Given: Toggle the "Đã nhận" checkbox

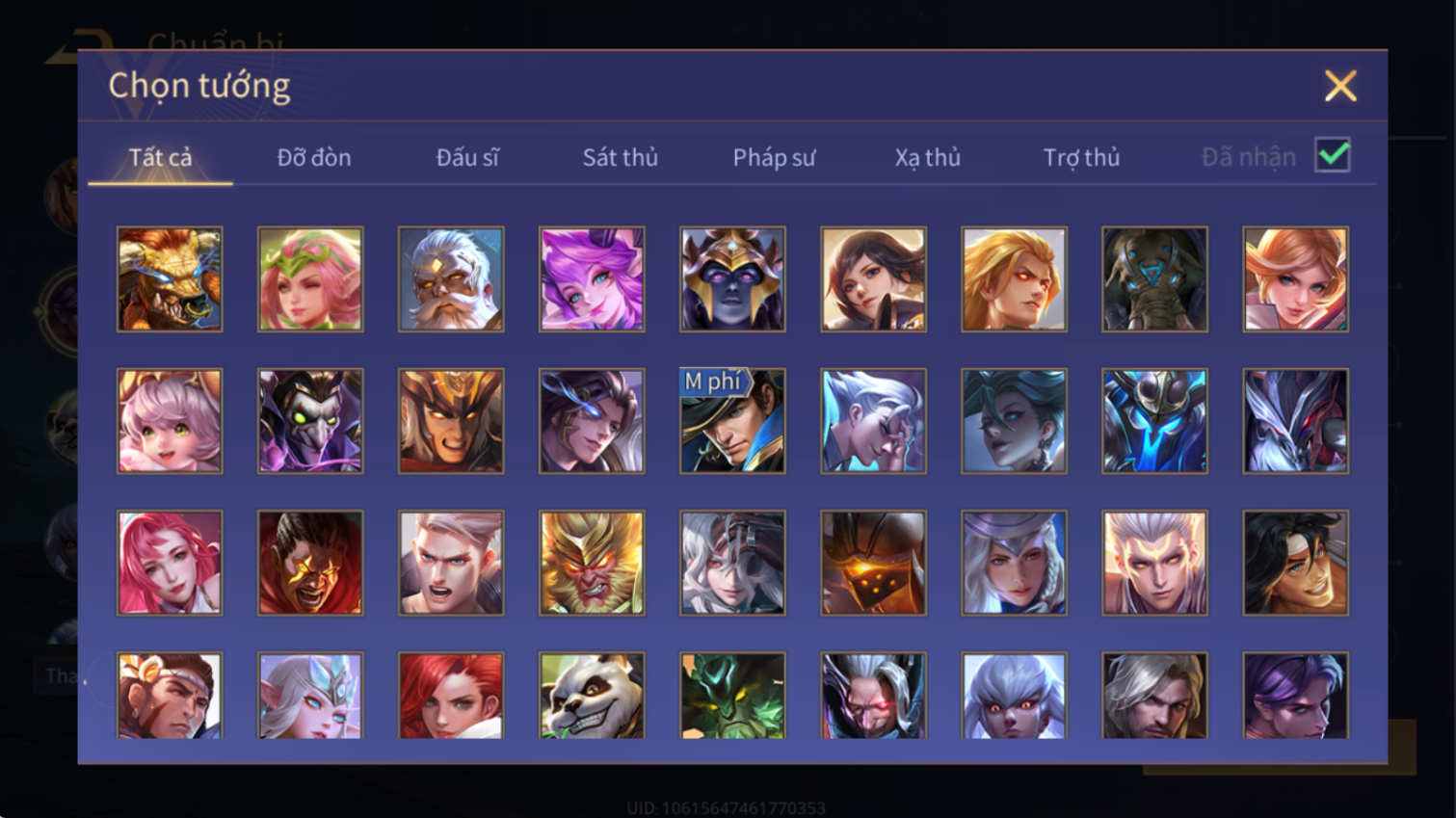Looking at the screenshot, I should pos(1333,155).
